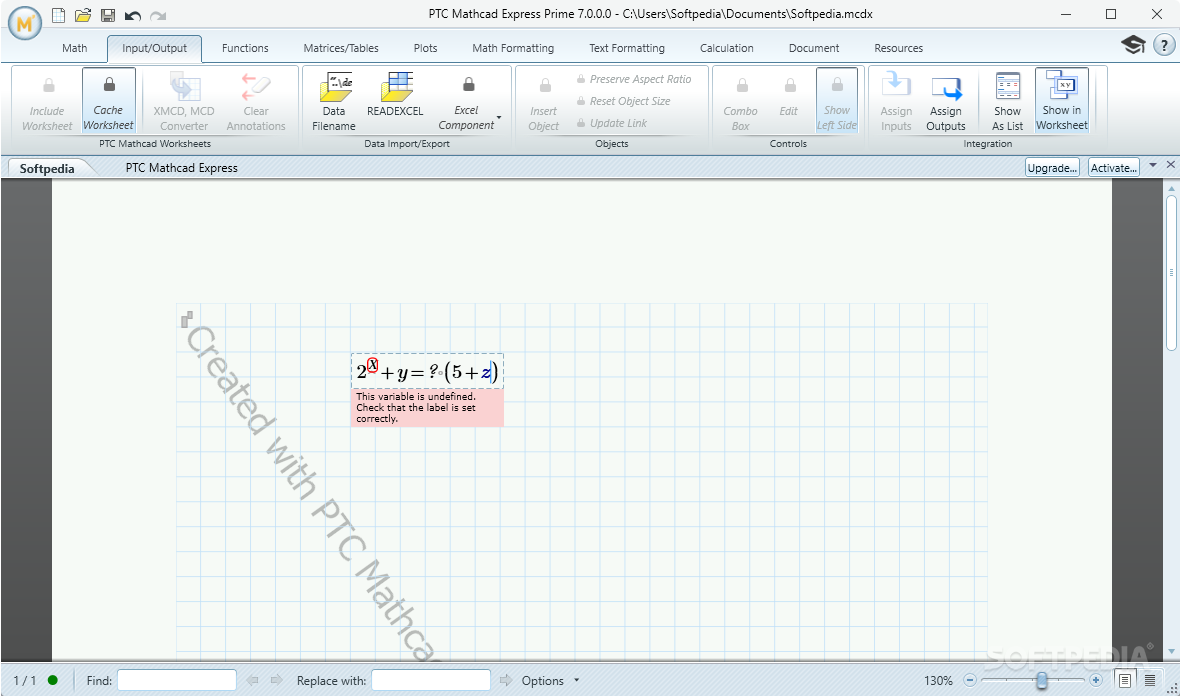Viewport: 1181px width, 697px height.
Task: Click the calculation status green indicator
Action: (53, 680)
